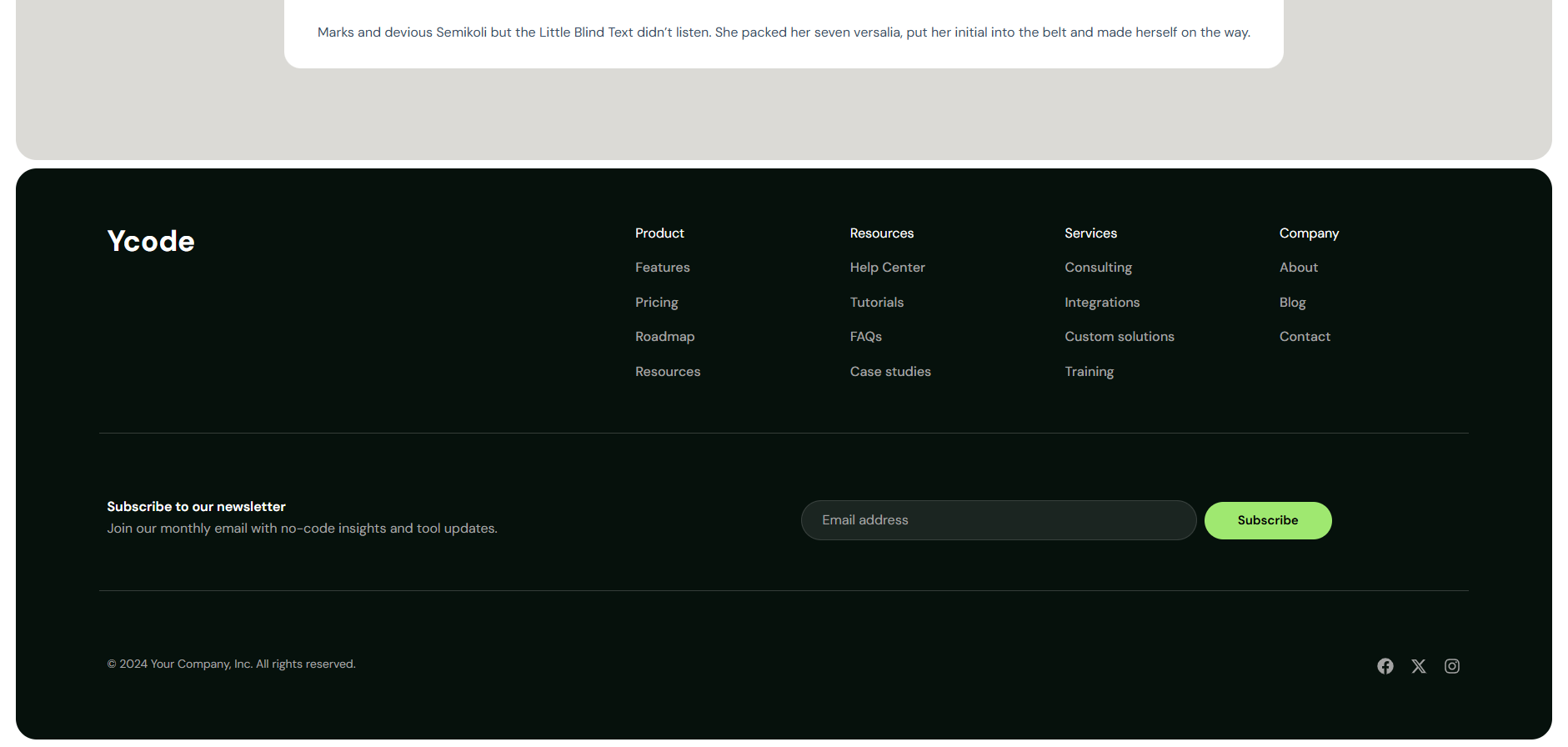Open the Facebook social icon

point(1385,666)
